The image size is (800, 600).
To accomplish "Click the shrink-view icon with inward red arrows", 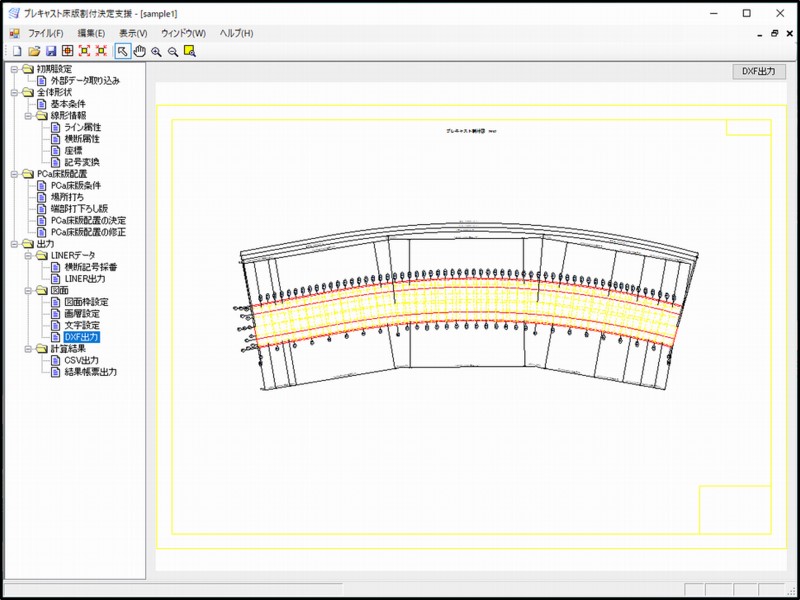I will (x=102, y=50).
